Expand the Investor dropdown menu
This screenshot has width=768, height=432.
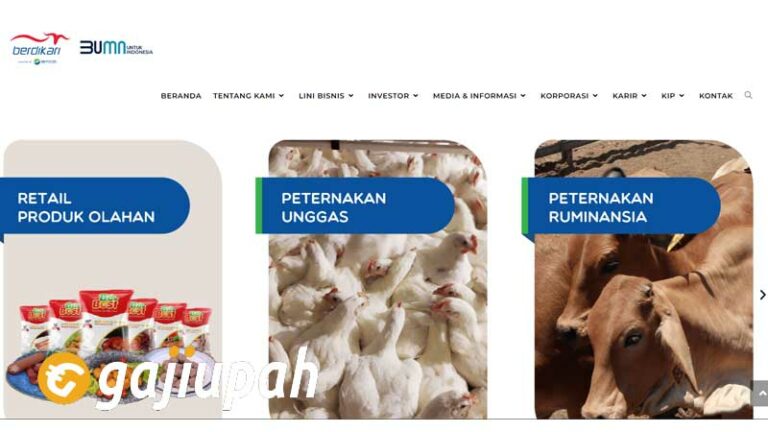click(393, 96)
